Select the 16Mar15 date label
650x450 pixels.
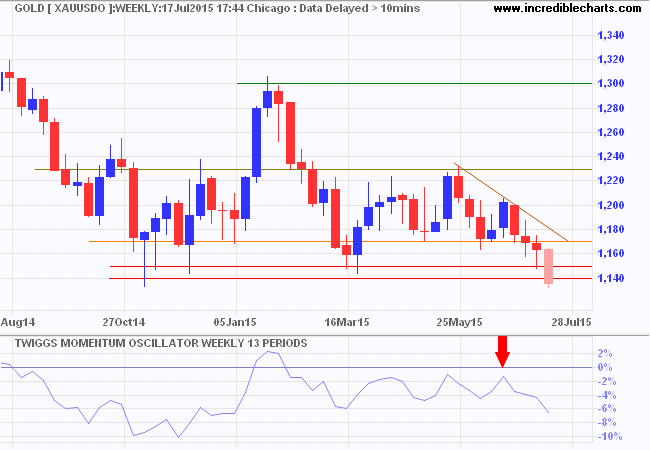347,322
